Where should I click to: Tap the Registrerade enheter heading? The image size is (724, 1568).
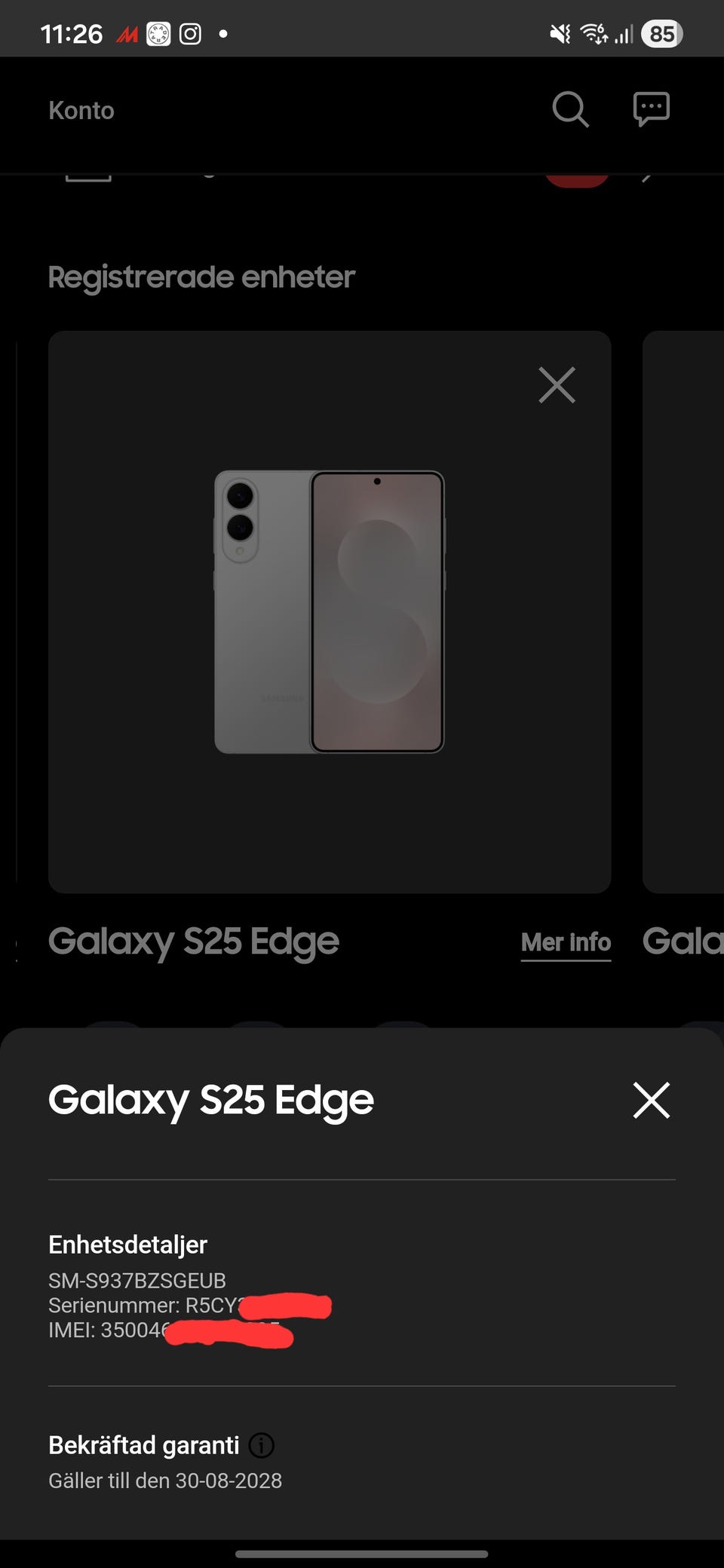(x=201, y=277)
